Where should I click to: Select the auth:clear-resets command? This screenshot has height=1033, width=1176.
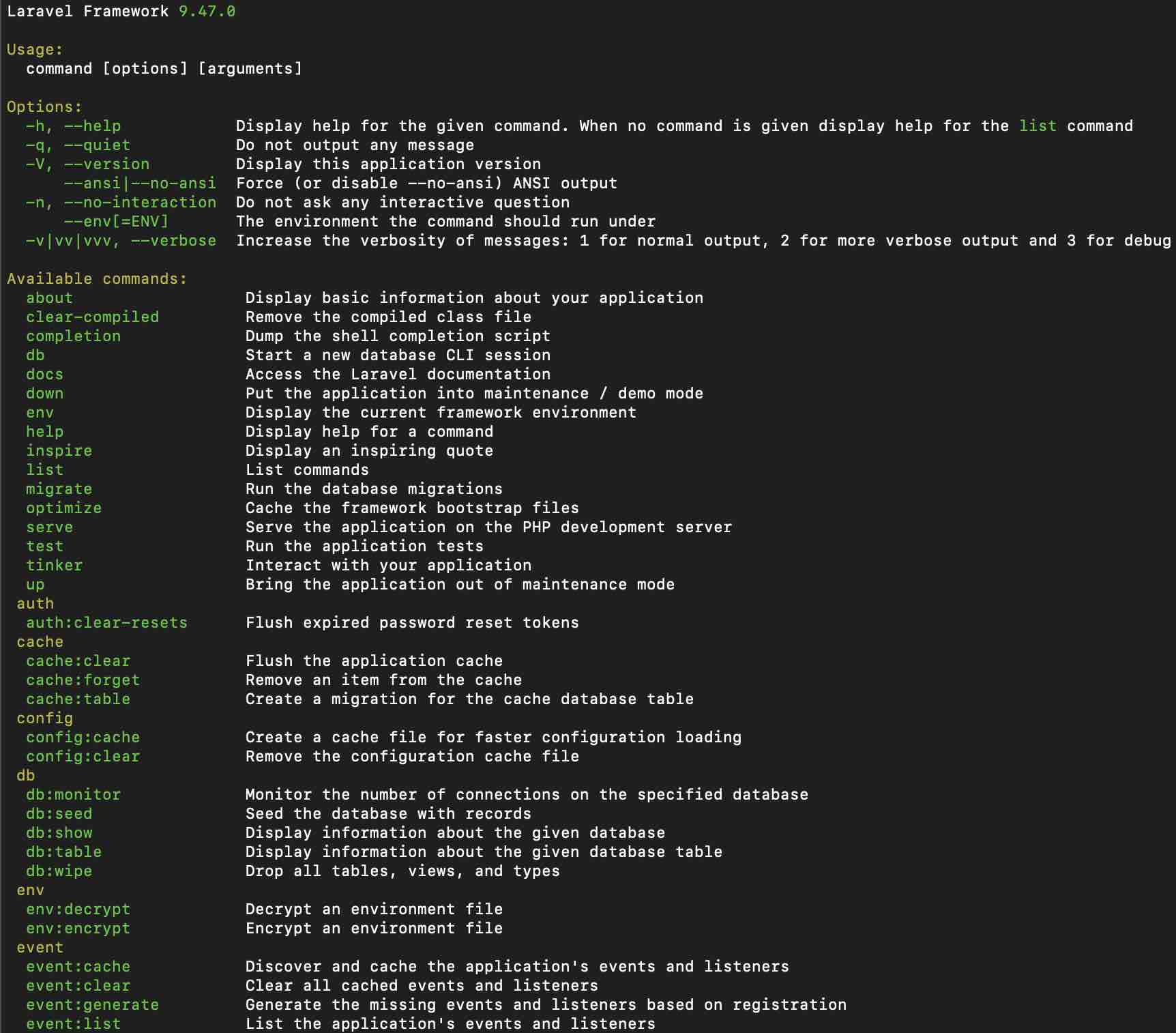pyautogui.click(x=106, y=622)
